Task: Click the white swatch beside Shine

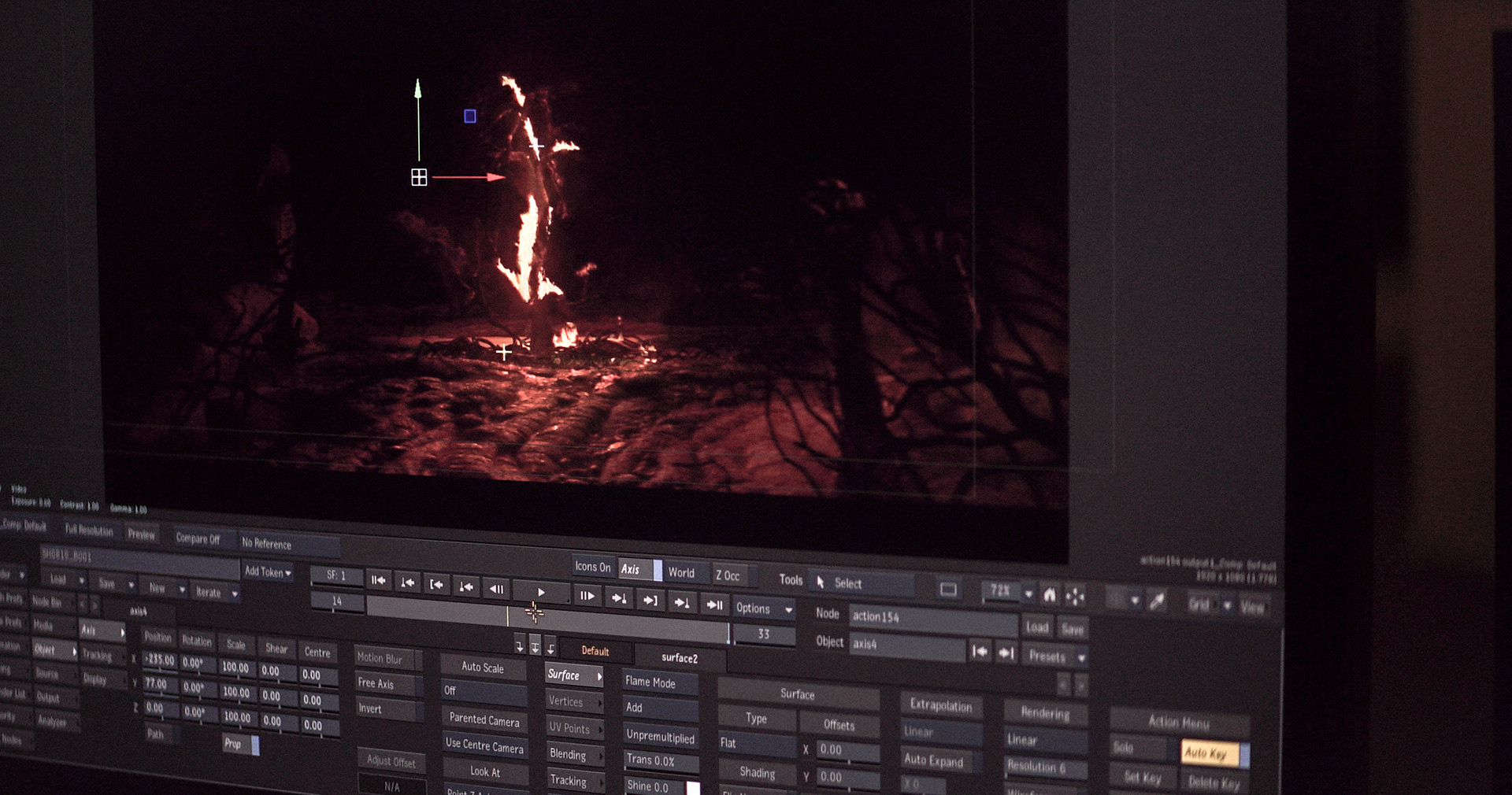Action: click(693, 788)
